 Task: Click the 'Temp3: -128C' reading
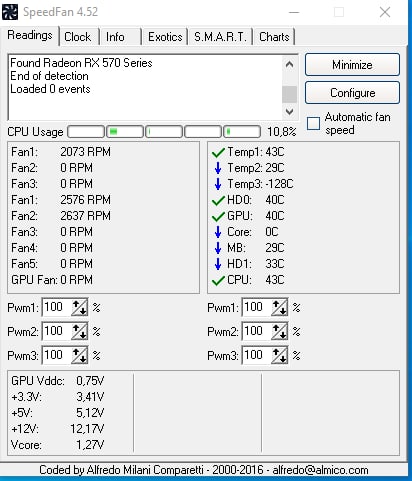pos(260,184)
